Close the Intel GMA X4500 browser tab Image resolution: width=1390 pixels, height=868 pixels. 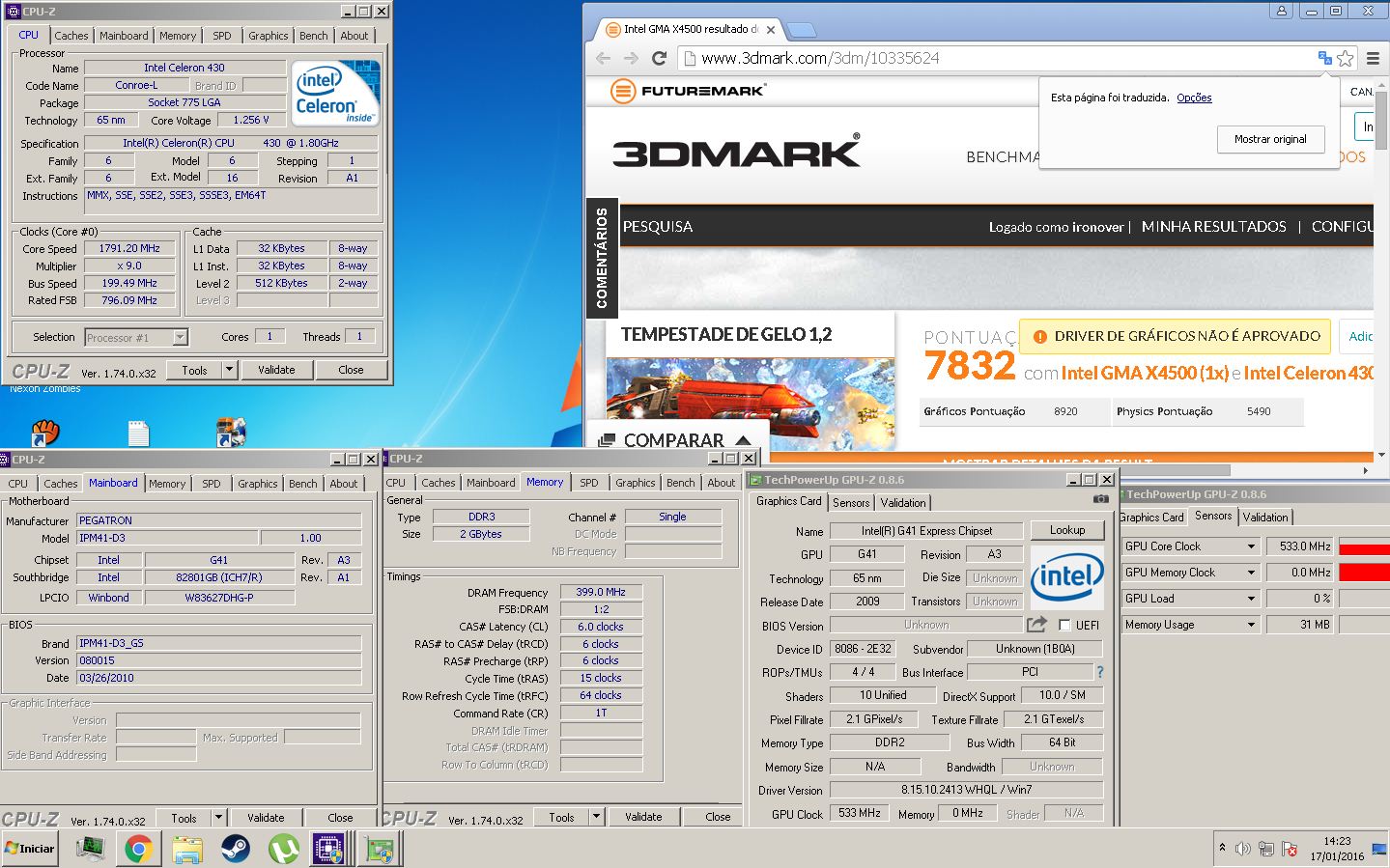tap(771, 29)
